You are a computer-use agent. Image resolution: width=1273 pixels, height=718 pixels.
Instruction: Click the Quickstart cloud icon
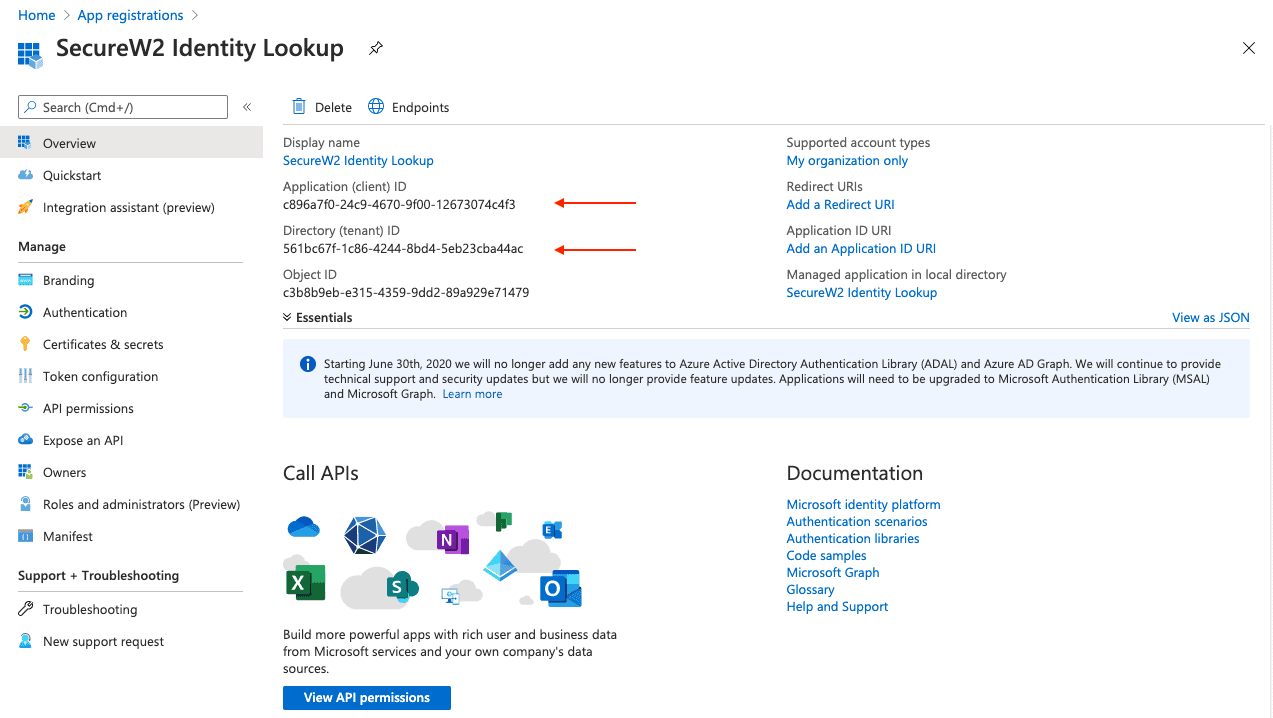pyautogui.click(x=25, y=175)
